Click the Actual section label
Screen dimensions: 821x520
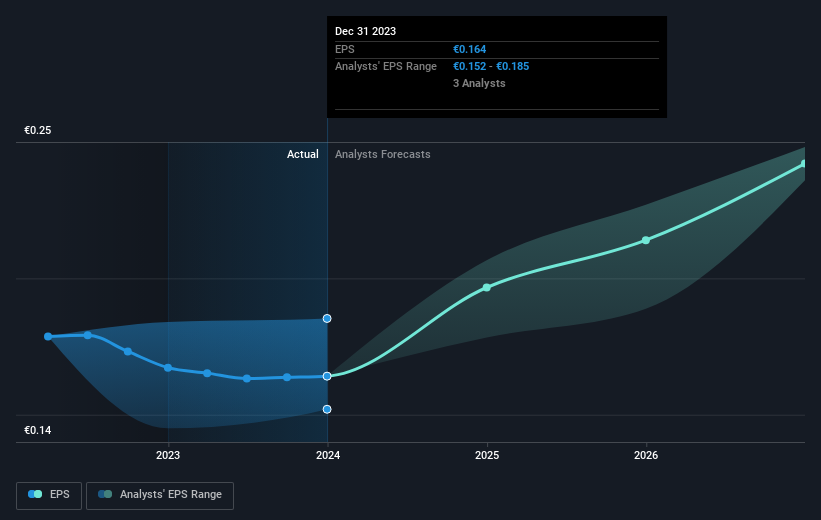point(303,154)
